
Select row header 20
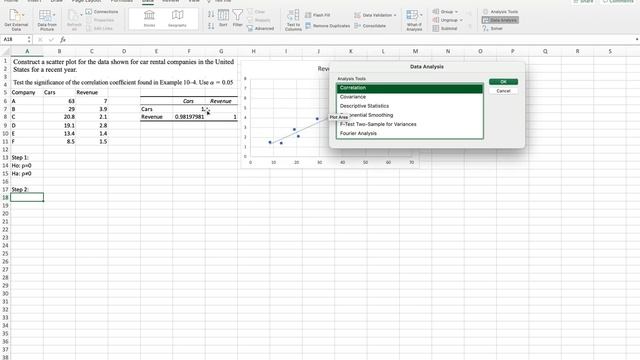coord(5,213)
